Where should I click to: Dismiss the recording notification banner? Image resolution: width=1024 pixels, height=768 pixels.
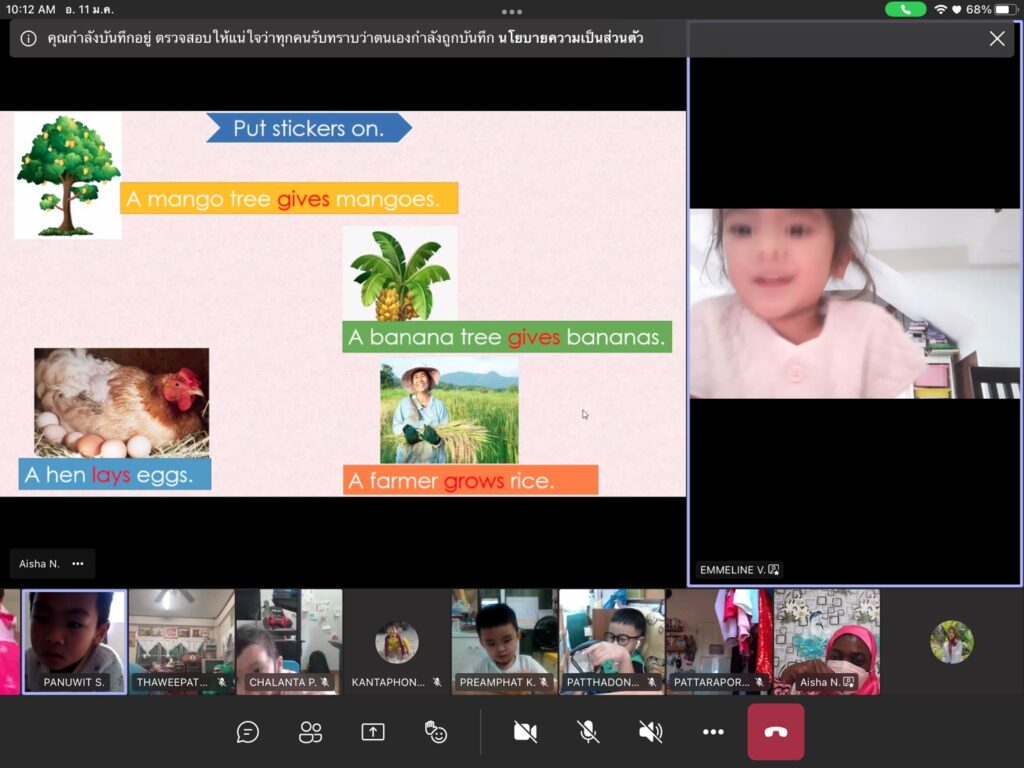click(997, 39)
